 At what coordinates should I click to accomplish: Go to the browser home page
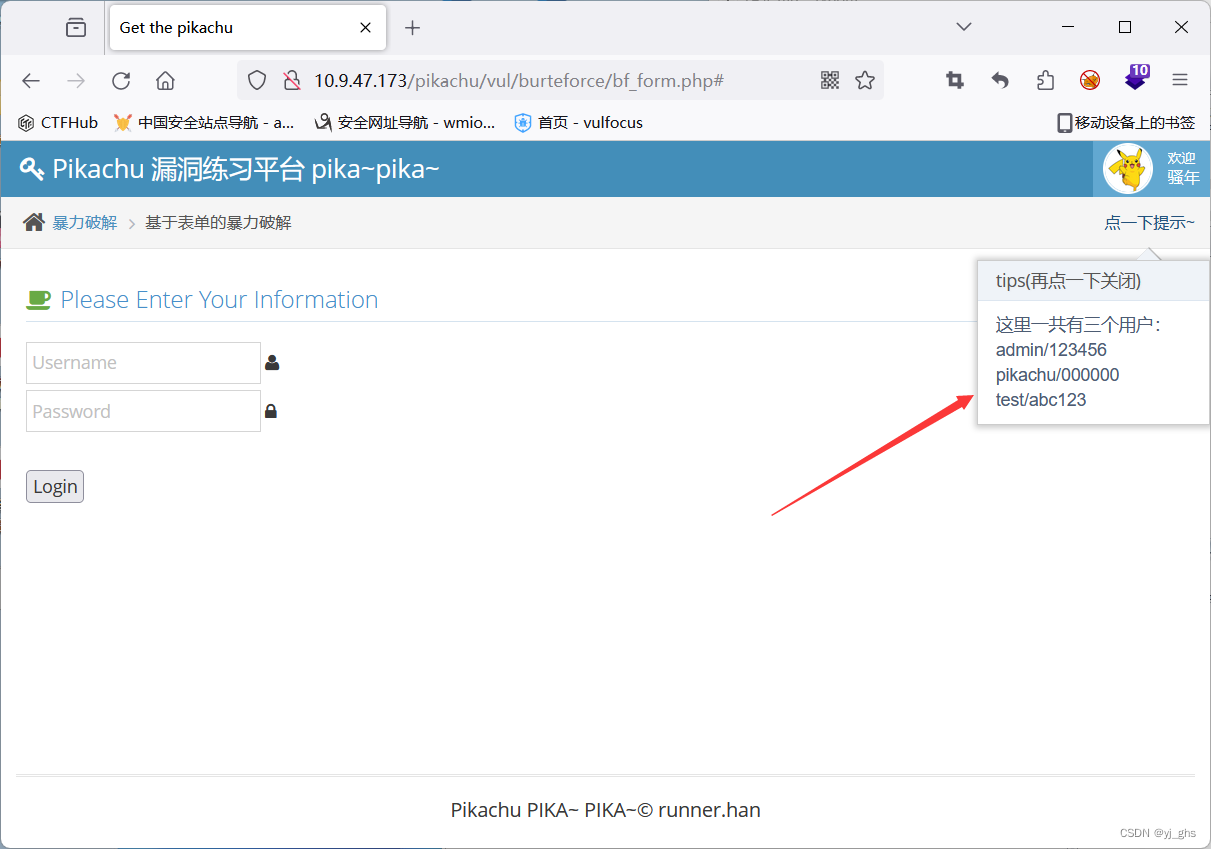click(166, 81)
